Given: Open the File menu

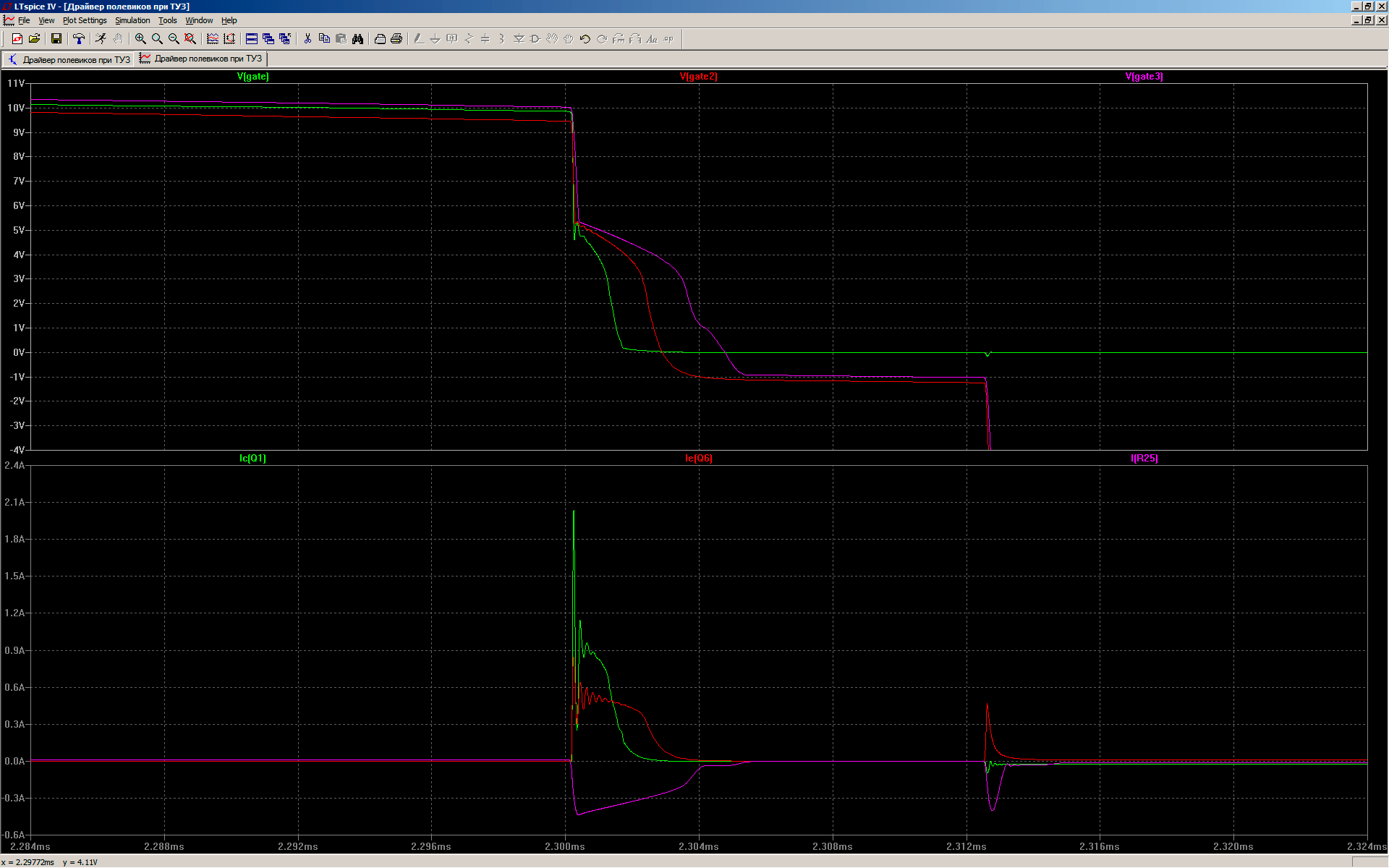Looking at the screenshot, I should tap(24, 20).
